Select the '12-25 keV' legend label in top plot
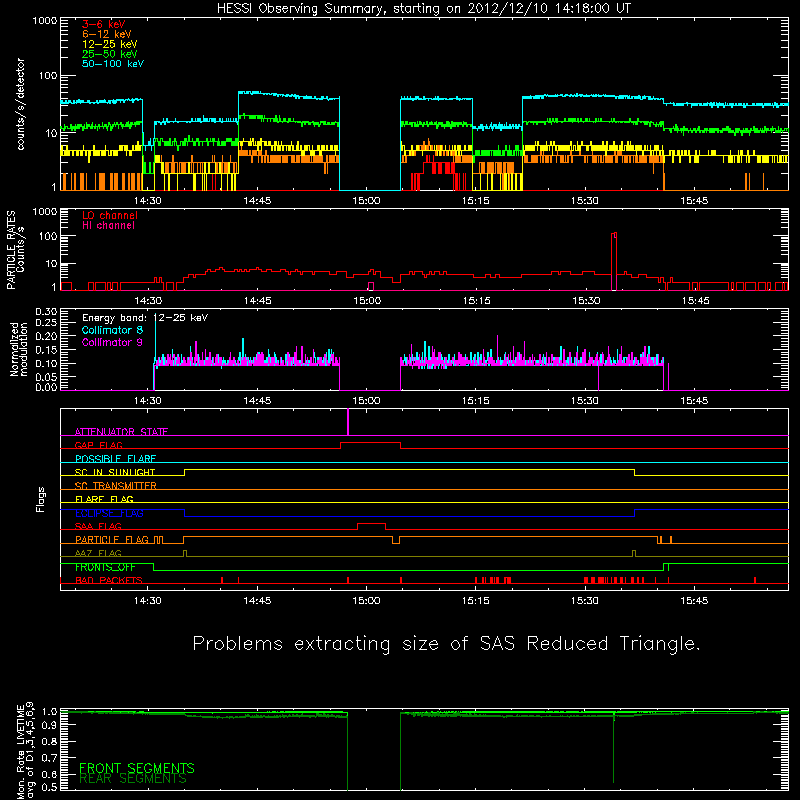This screenshot has width=800, height=800. pos(110,44)
